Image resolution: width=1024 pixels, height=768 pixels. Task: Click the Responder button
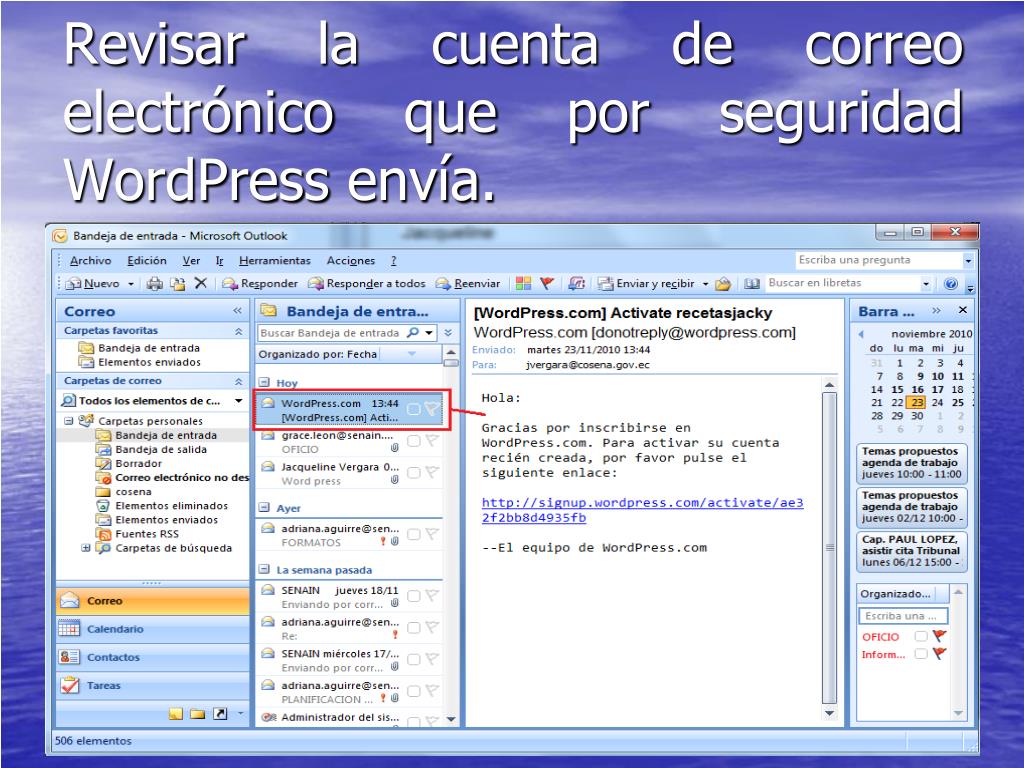point(260,283)
